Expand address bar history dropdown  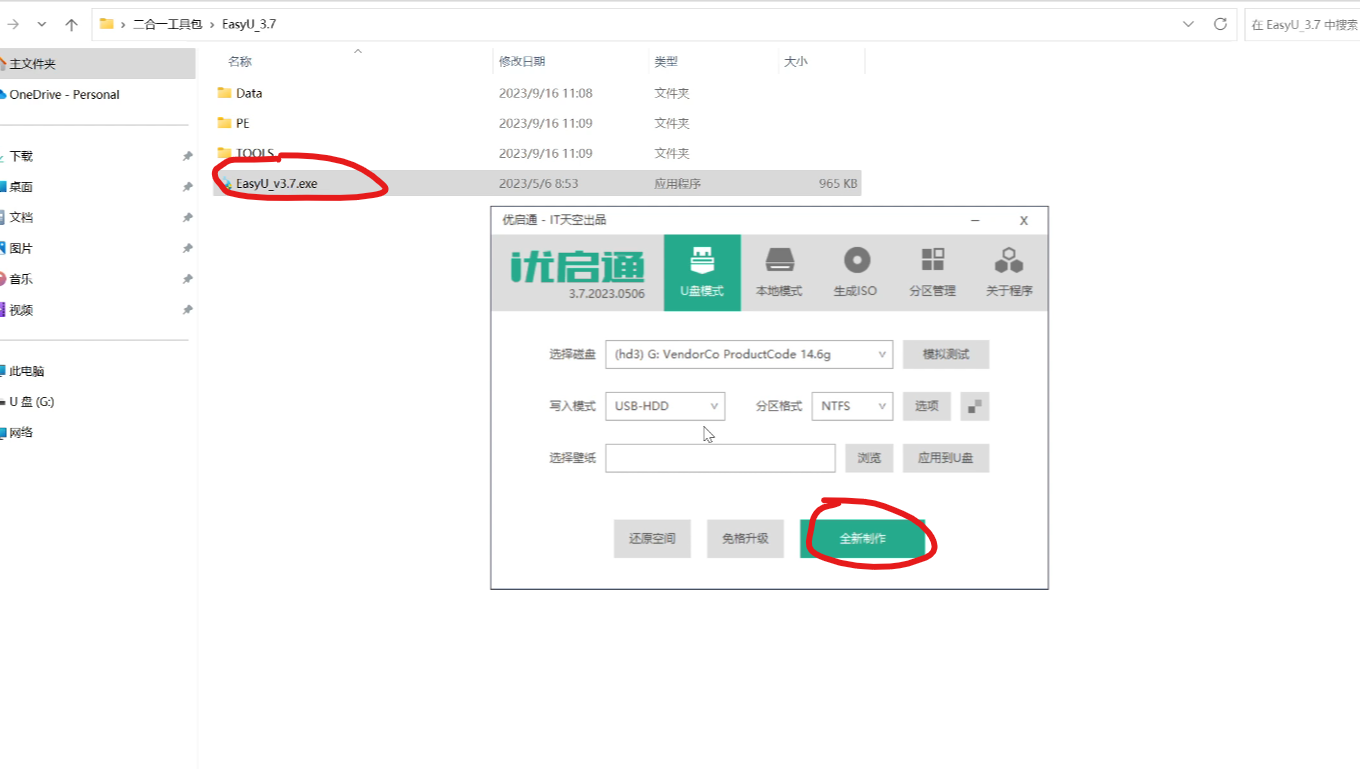pyautogui.click(x=1188, y=24)
